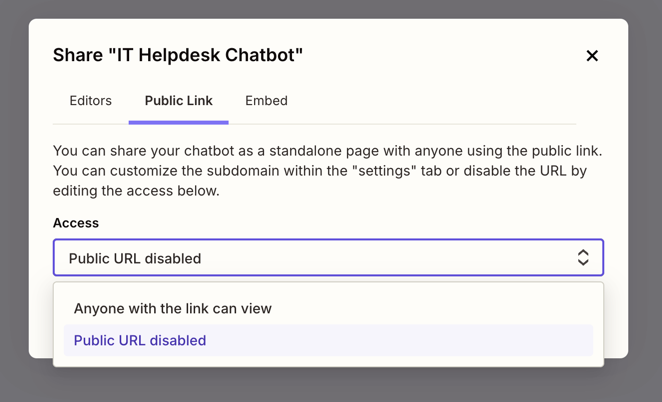Image resolution: width=662 pixels, height=402 pixels.
Task: Click the purple underline beneath Public Link
Action: tap(178, 122)
